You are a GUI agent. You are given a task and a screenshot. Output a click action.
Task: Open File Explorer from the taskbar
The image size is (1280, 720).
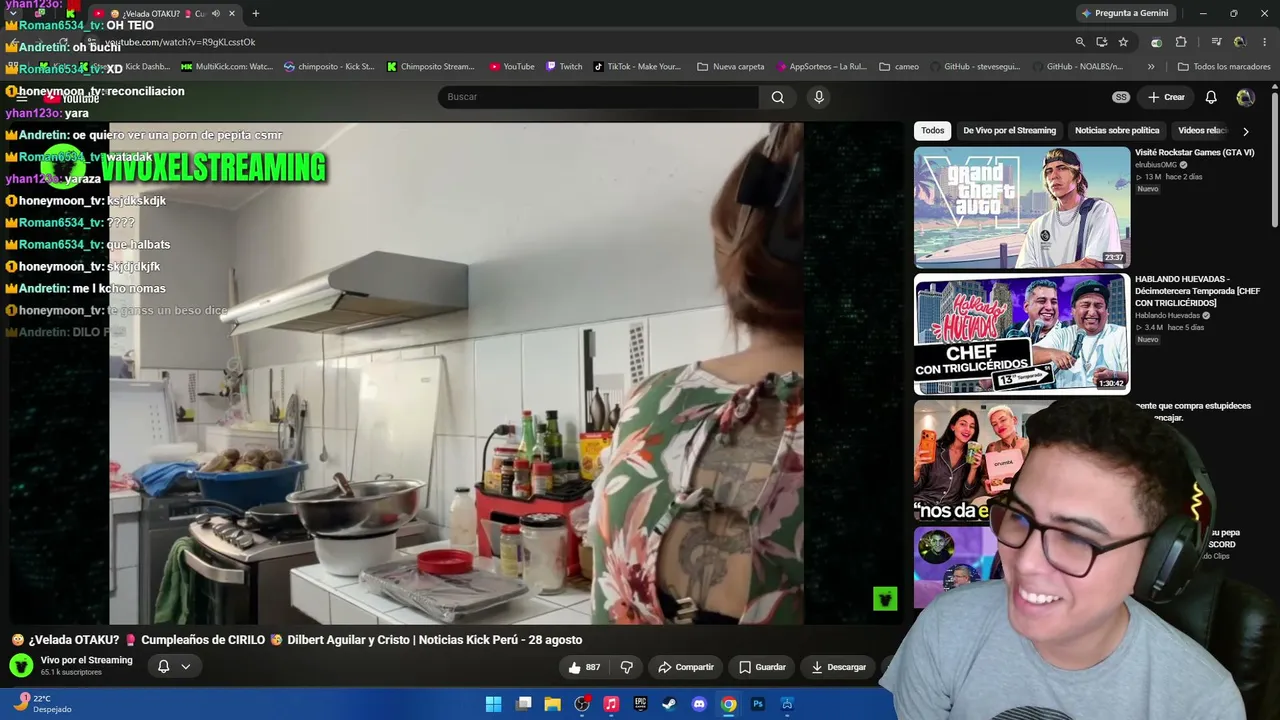point(552,704)
